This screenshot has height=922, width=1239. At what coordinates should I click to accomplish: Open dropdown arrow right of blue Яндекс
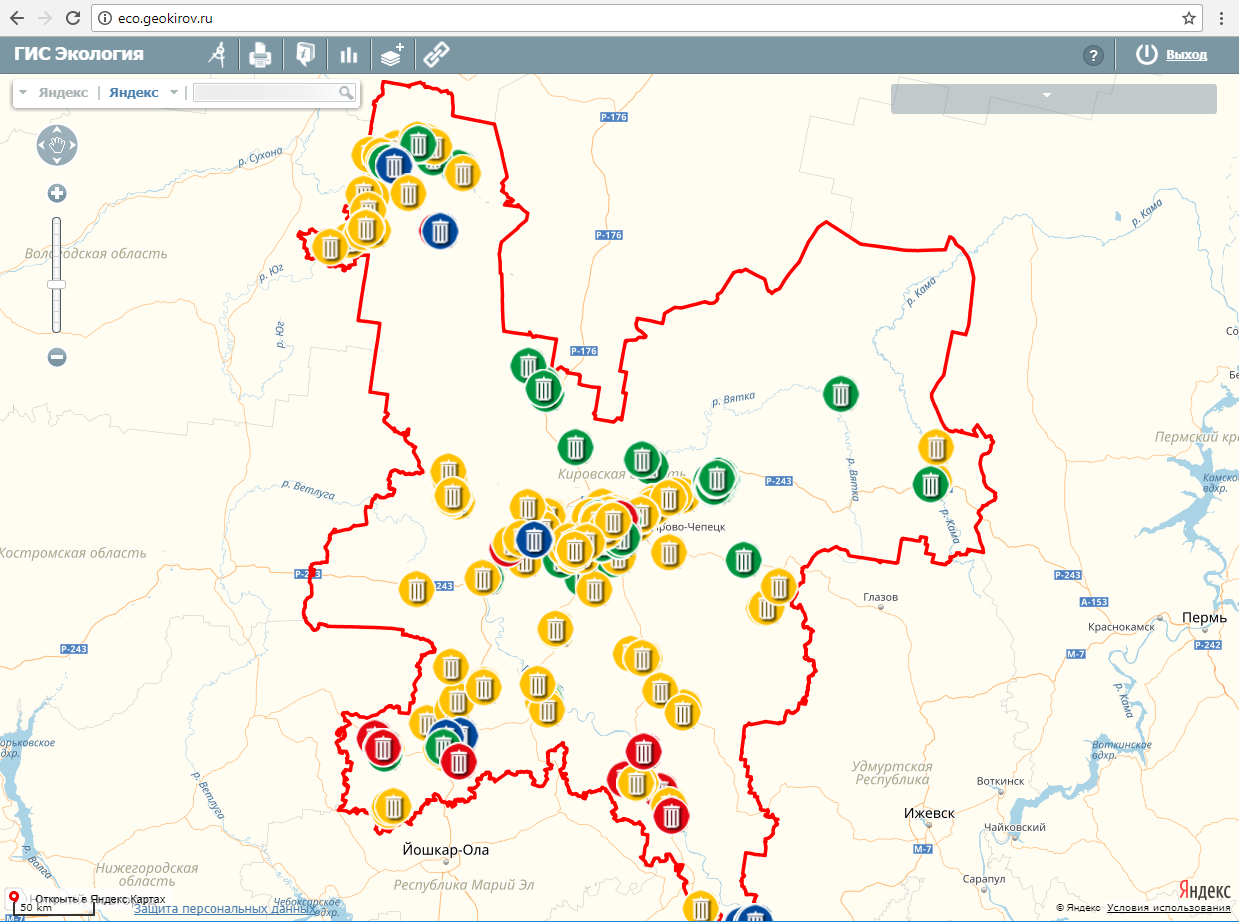coord(174,93)
